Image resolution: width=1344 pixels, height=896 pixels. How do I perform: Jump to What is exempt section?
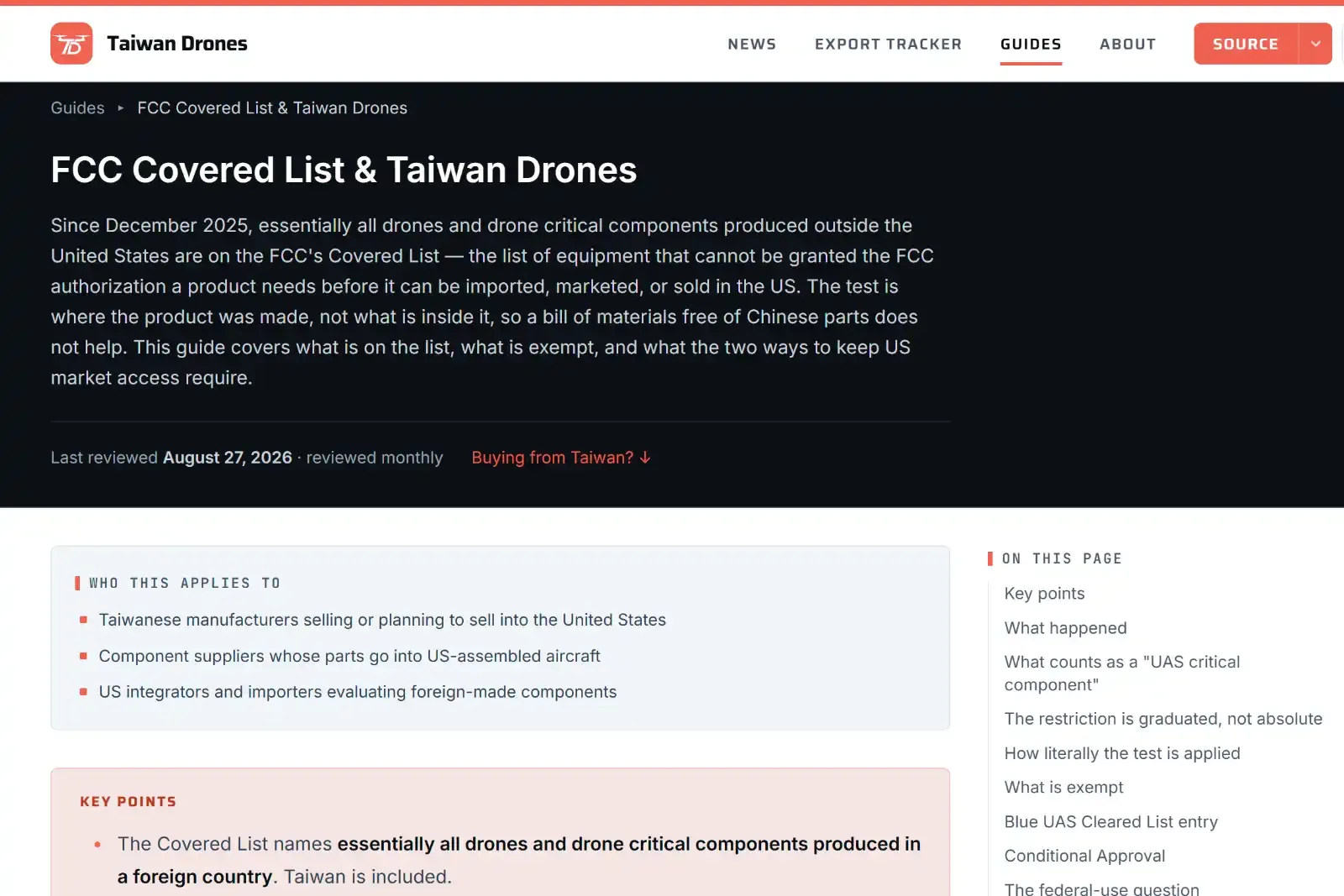pos(1063,788)
